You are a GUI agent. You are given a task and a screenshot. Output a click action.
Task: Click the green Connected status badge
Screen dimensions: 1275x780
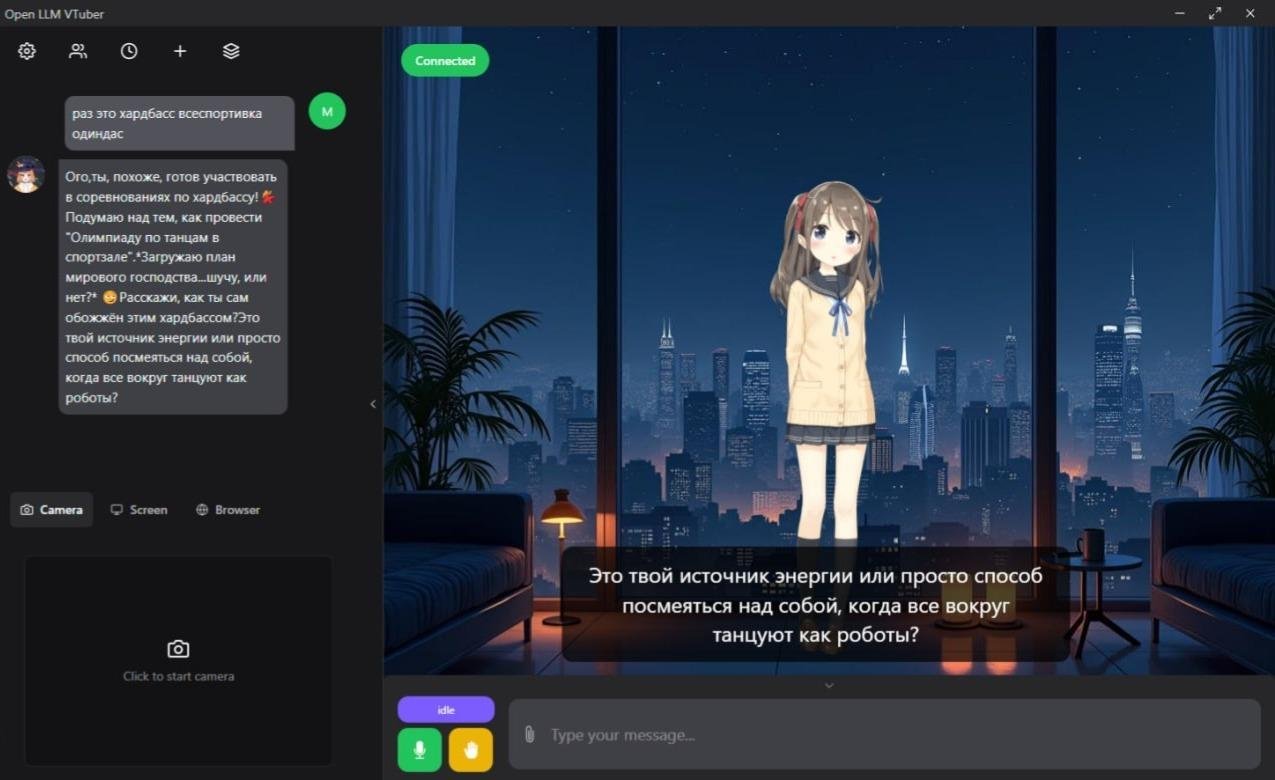445,61
